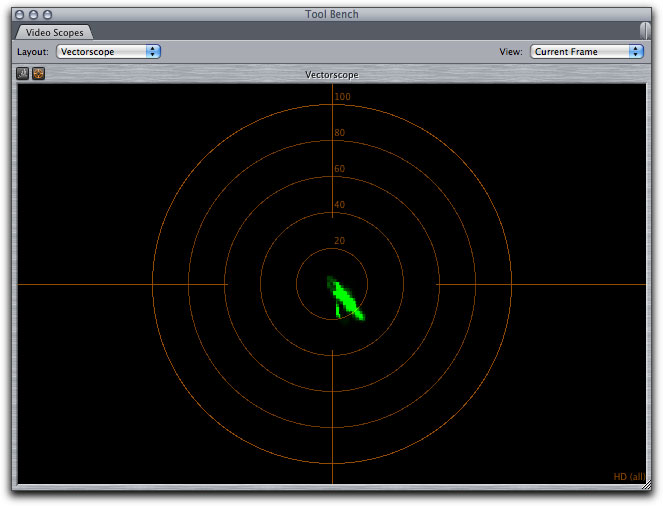
Task: Toggle the orange vectorscope targets icon
Action: (x=39, y=74)
